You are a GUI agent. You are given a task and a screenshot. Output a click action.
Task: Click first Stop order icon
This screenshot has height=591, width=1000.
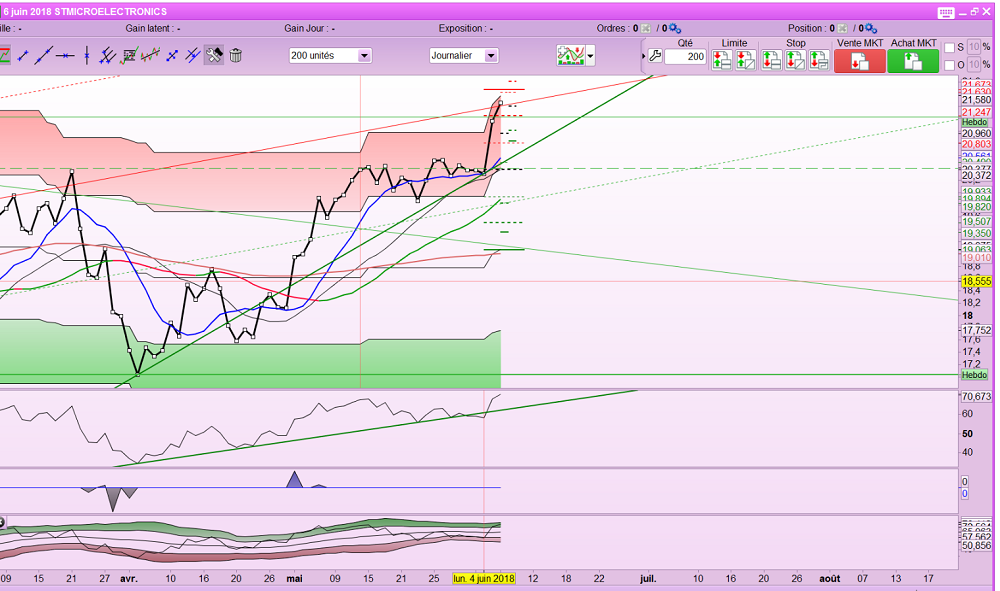[772, 60]
